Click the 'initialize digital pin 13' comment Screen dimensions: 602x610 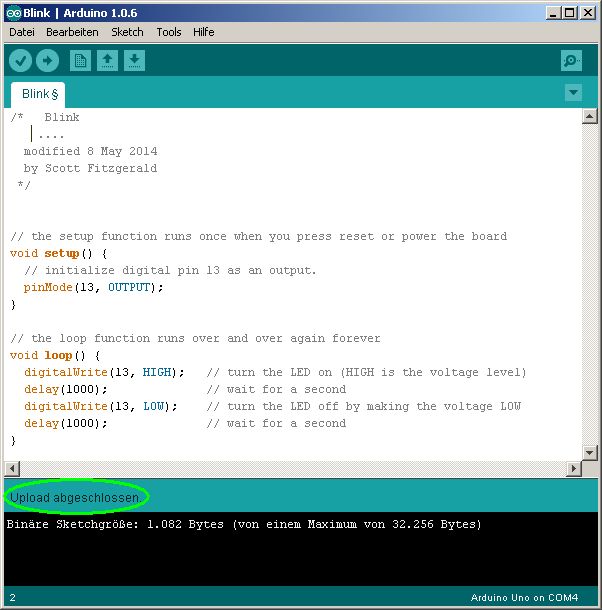170,270
